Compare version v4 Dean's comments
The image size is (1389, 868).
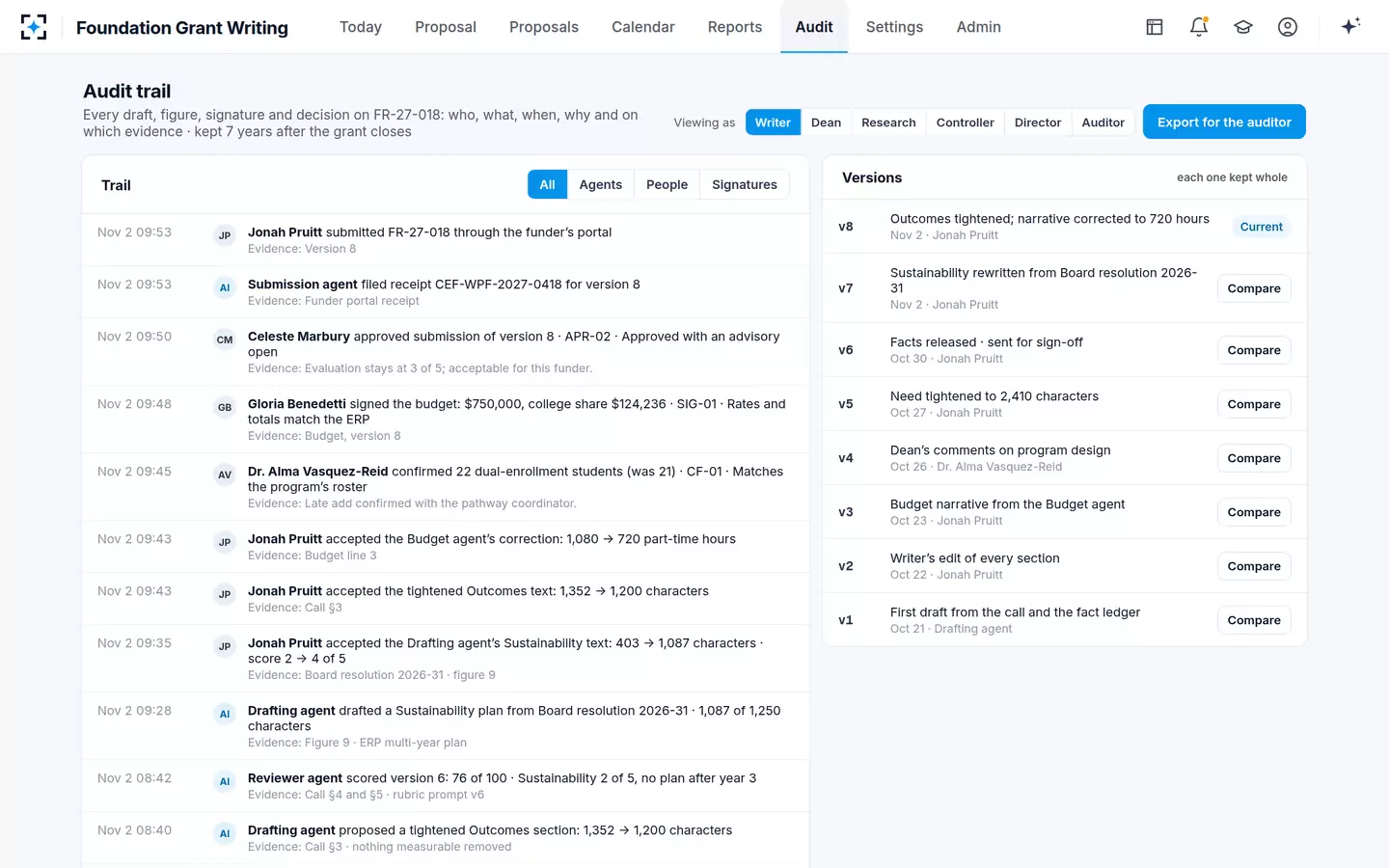point(1254,458)
